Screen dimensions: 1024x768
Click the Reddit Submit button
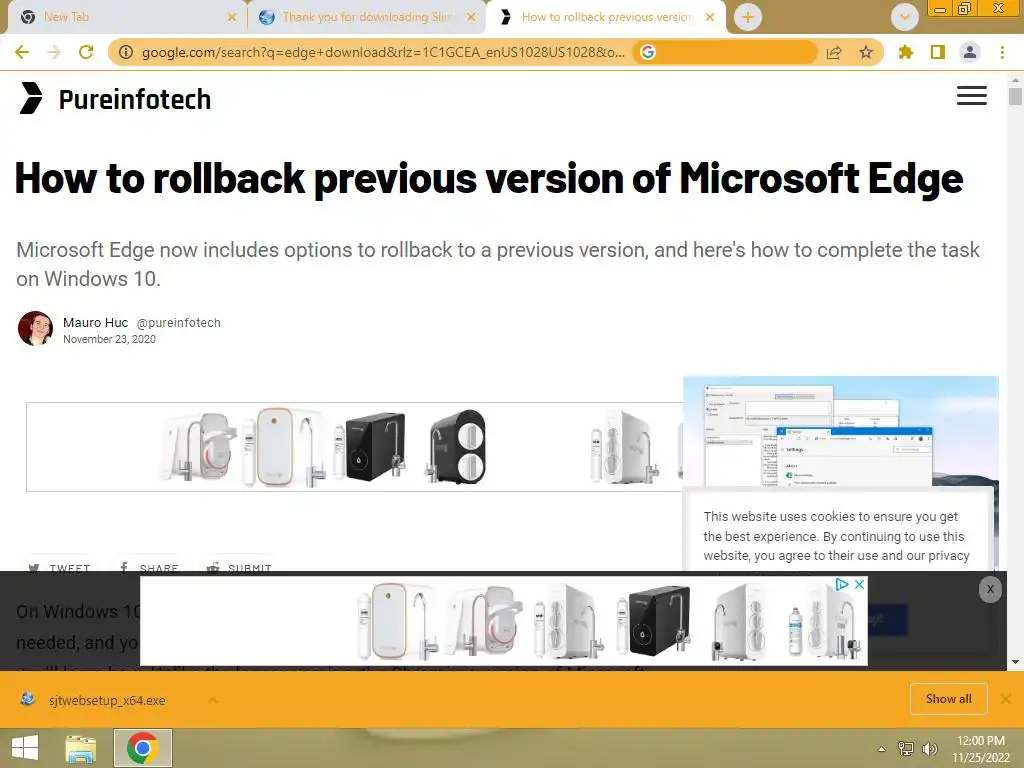pos(239,567)
